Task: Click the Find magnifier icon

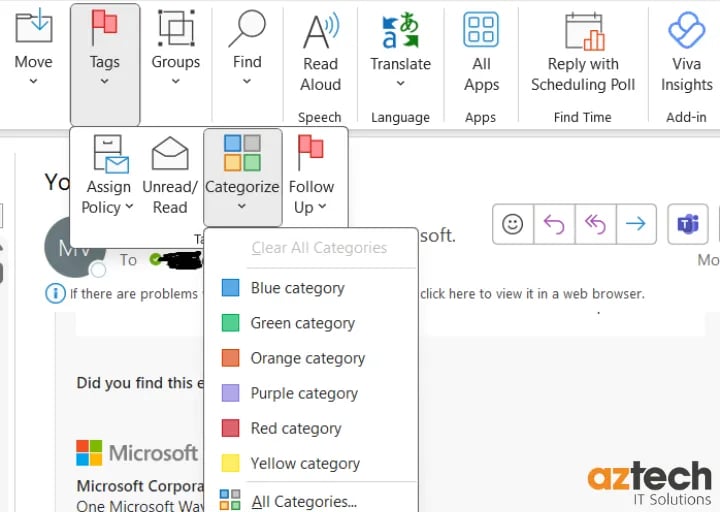Action: coord(247,28)
